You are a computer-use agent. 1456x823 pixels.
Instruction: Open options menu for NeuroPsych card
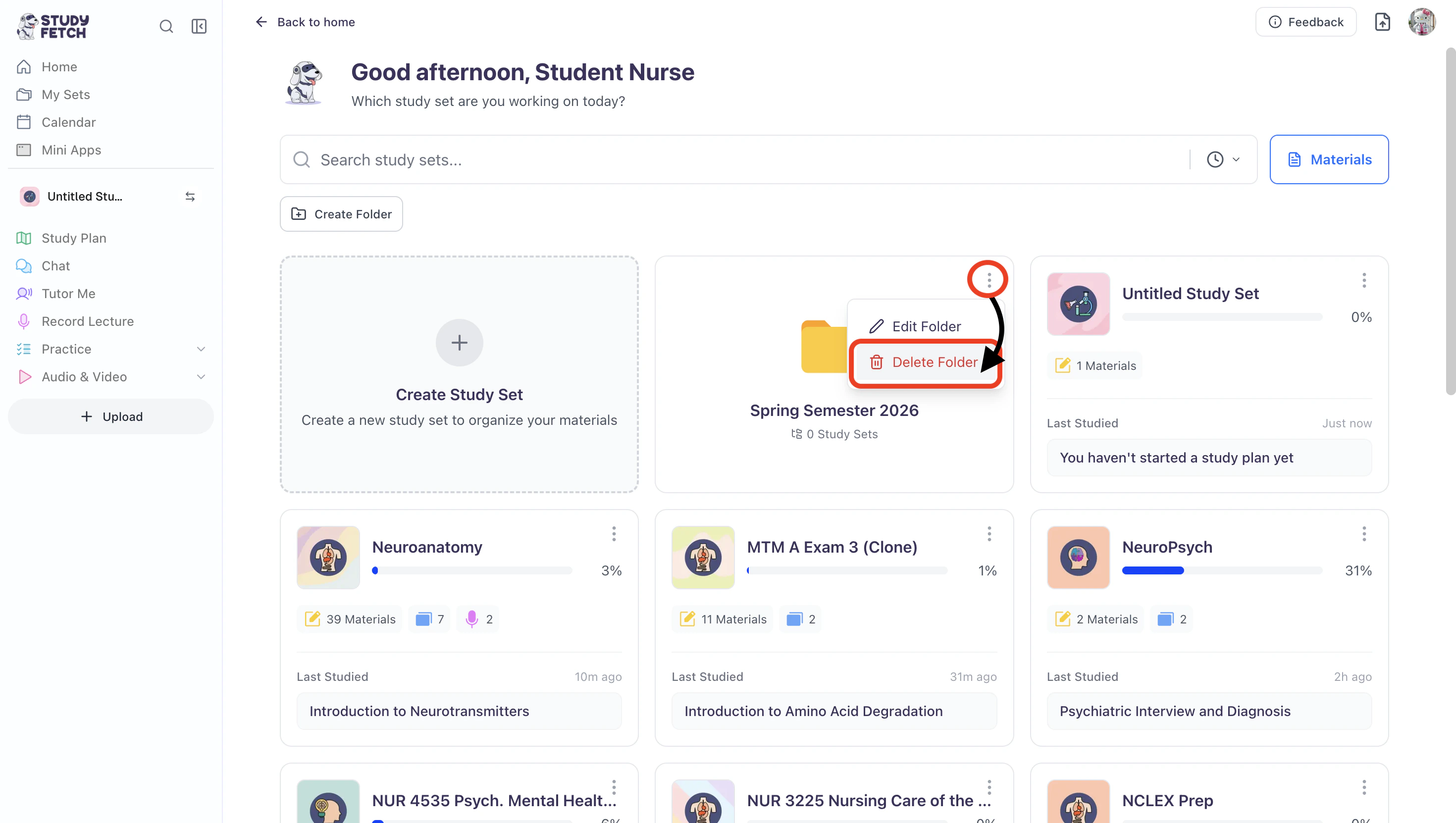point(1364,534)
